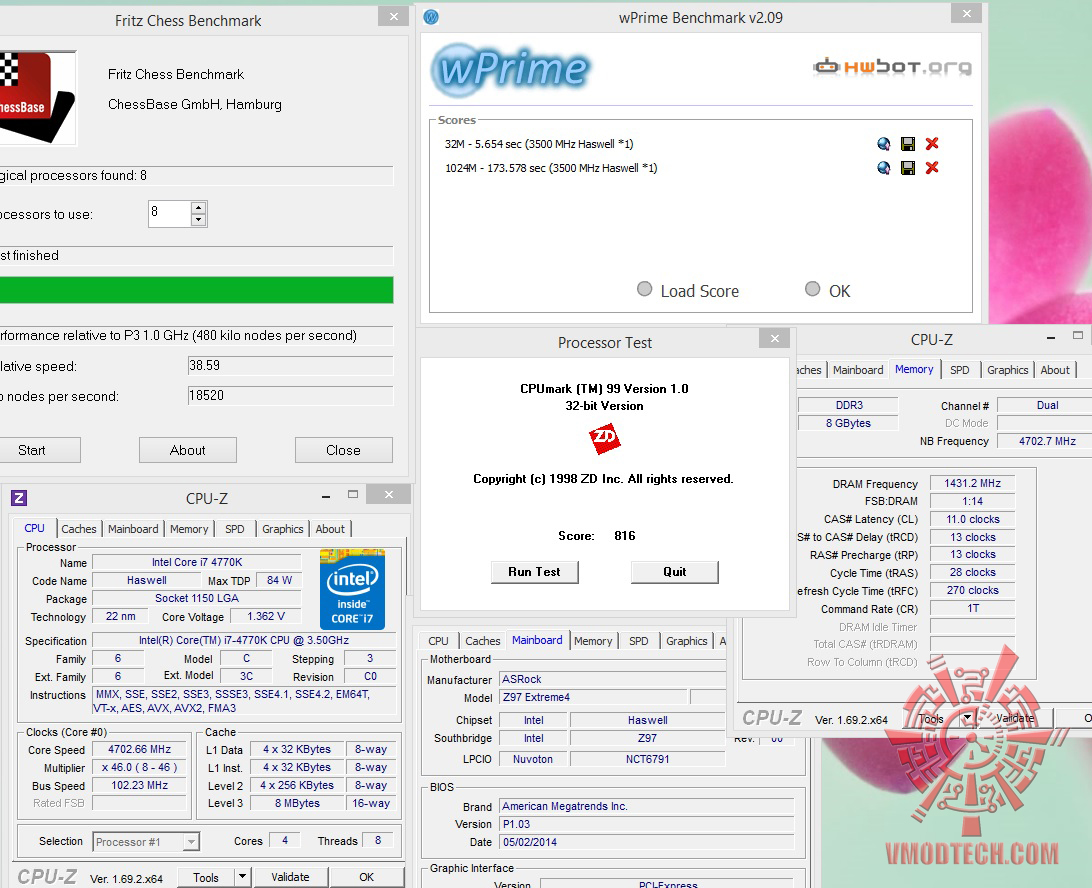Switch to Caches tab in left CPU-Z

(79, 529)
